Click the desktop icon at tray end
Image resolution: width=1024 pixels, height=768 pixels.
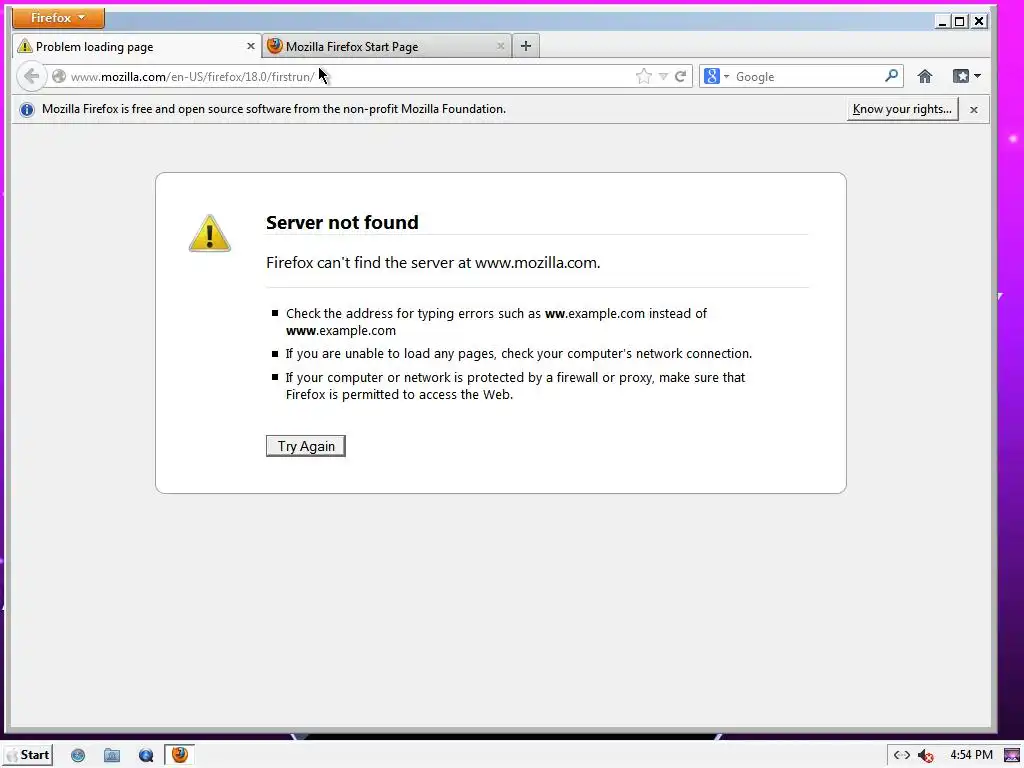(x=1012, y=756)
